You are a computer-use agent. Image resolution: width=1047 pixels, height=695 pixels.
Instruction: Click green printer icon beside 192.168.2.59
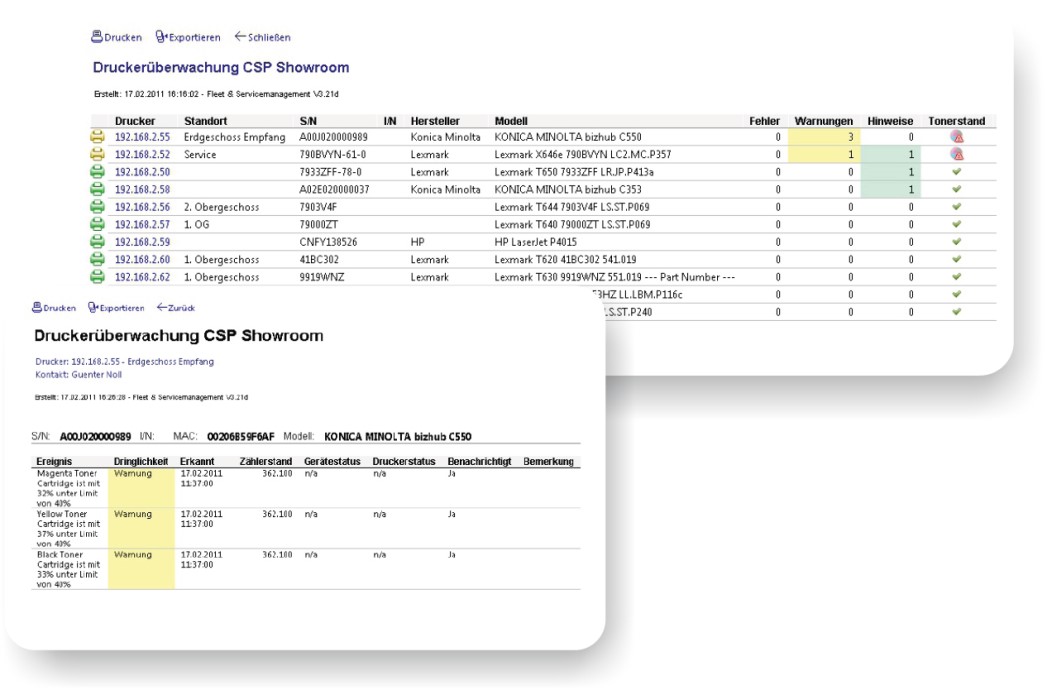[x=98, y=241]
